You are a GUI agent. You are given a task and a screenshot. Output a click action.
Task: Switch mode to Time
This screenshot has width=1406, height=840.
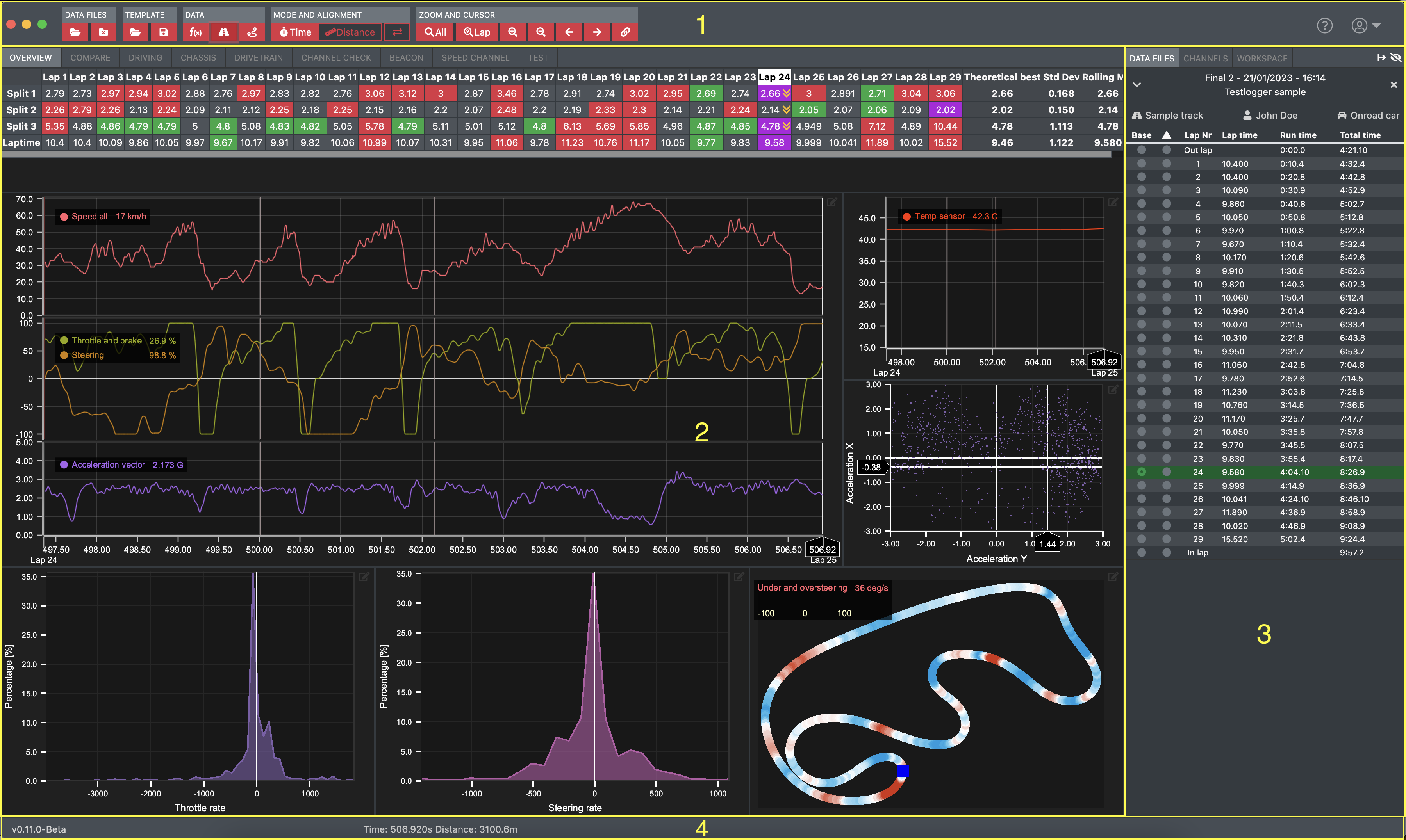[295, 32]
